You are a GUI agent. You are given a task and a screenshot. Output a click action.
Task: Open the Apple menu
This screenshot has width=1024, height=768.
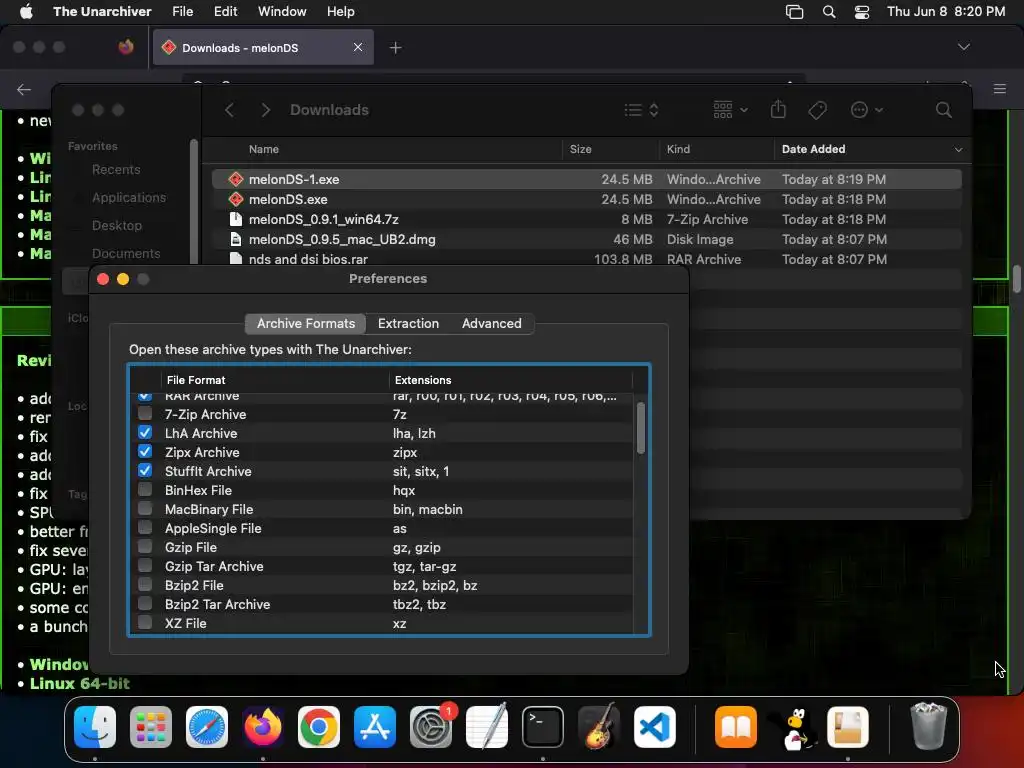click(x=26, y=12)
